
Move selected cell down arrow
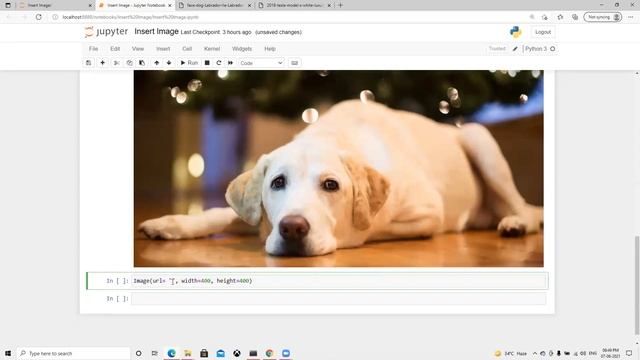169,63
